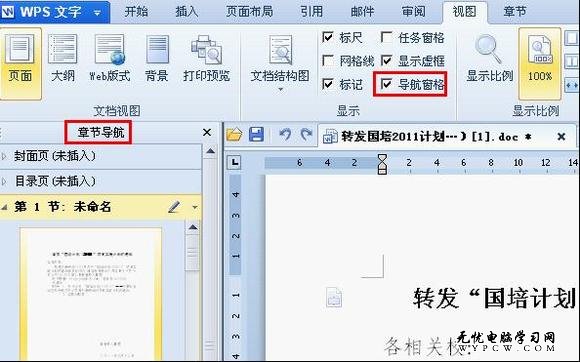
Task: Click the page width arrows icon
Action: (572, 85)
